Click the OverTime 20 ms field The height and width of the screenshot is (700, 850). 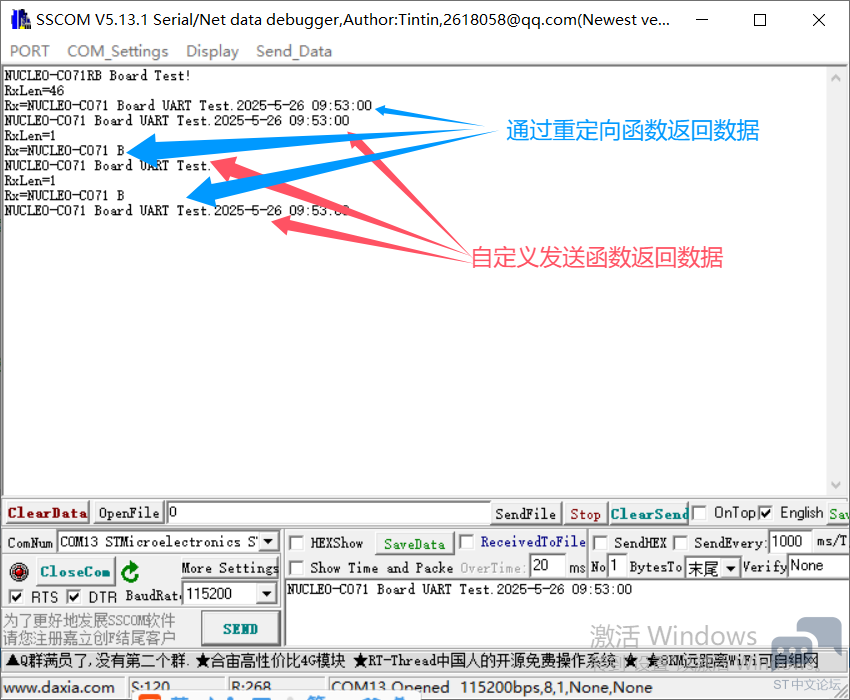click(x=548, y=566)
